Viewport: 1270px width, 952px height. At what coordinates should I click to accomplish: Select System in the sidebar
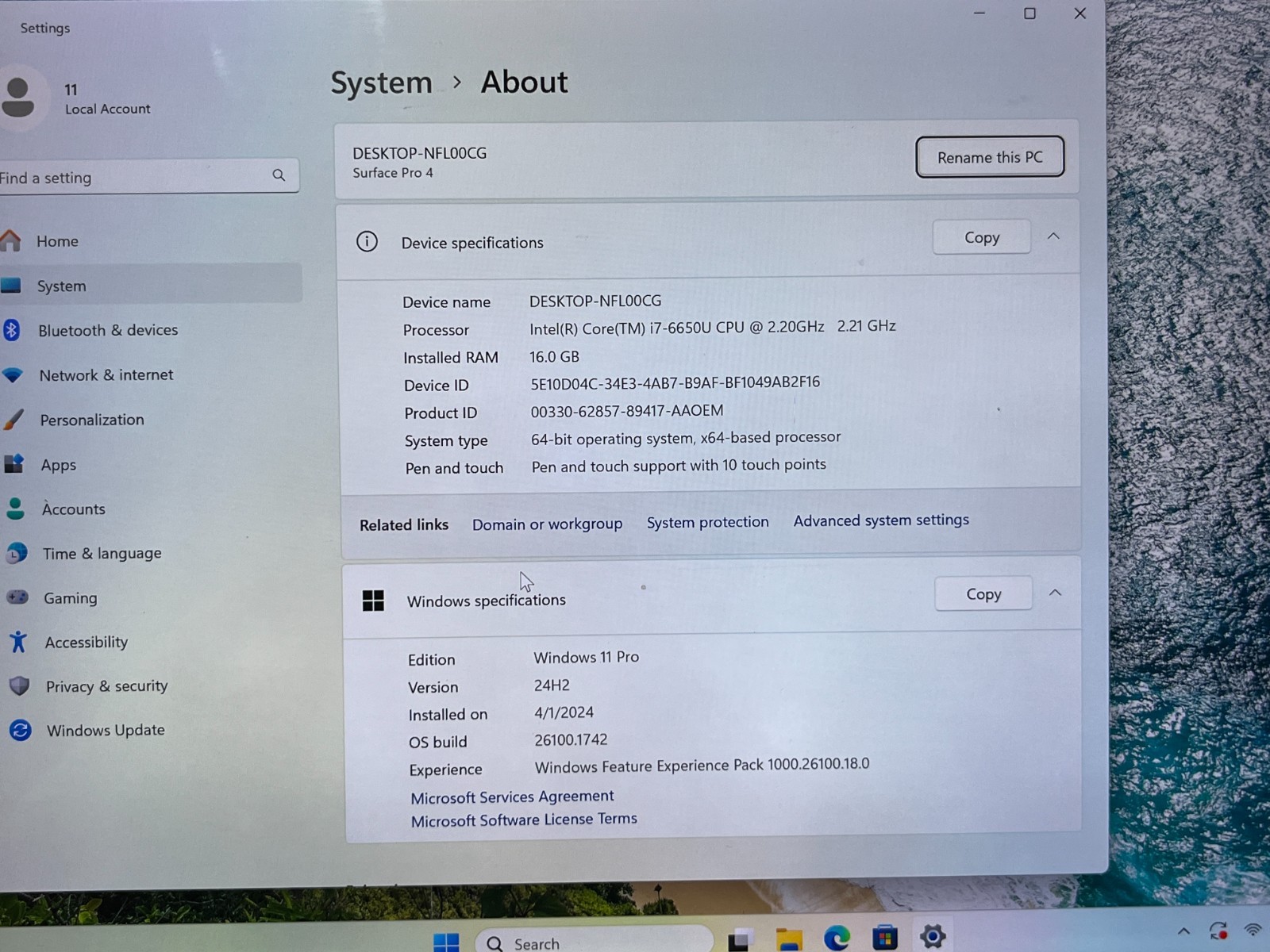(151, 286)
